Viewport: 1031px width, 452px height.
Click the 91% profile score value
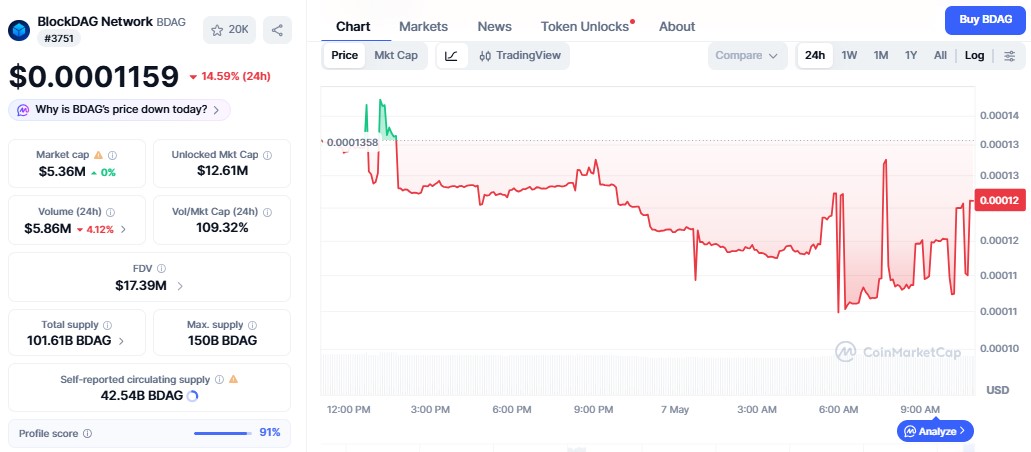pyautogui.click(x=270, y=432)
